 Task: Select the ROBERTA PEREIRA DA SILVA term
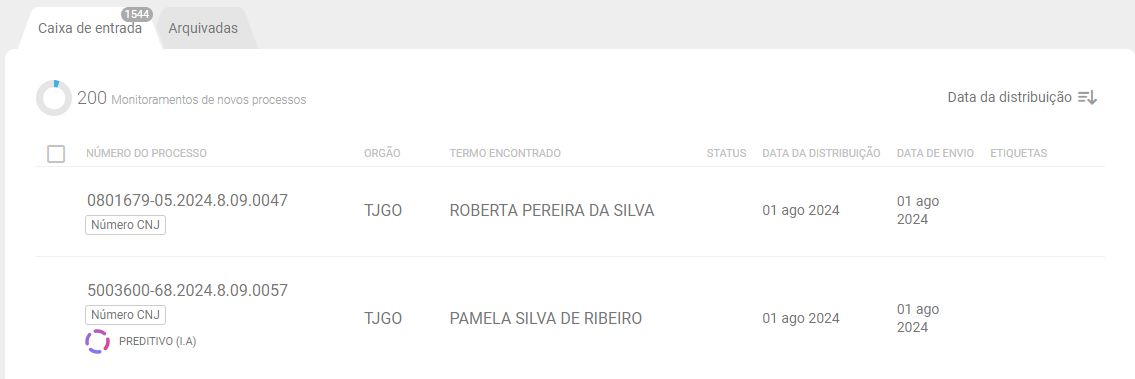pyautogui.click(x=552, y=210)
